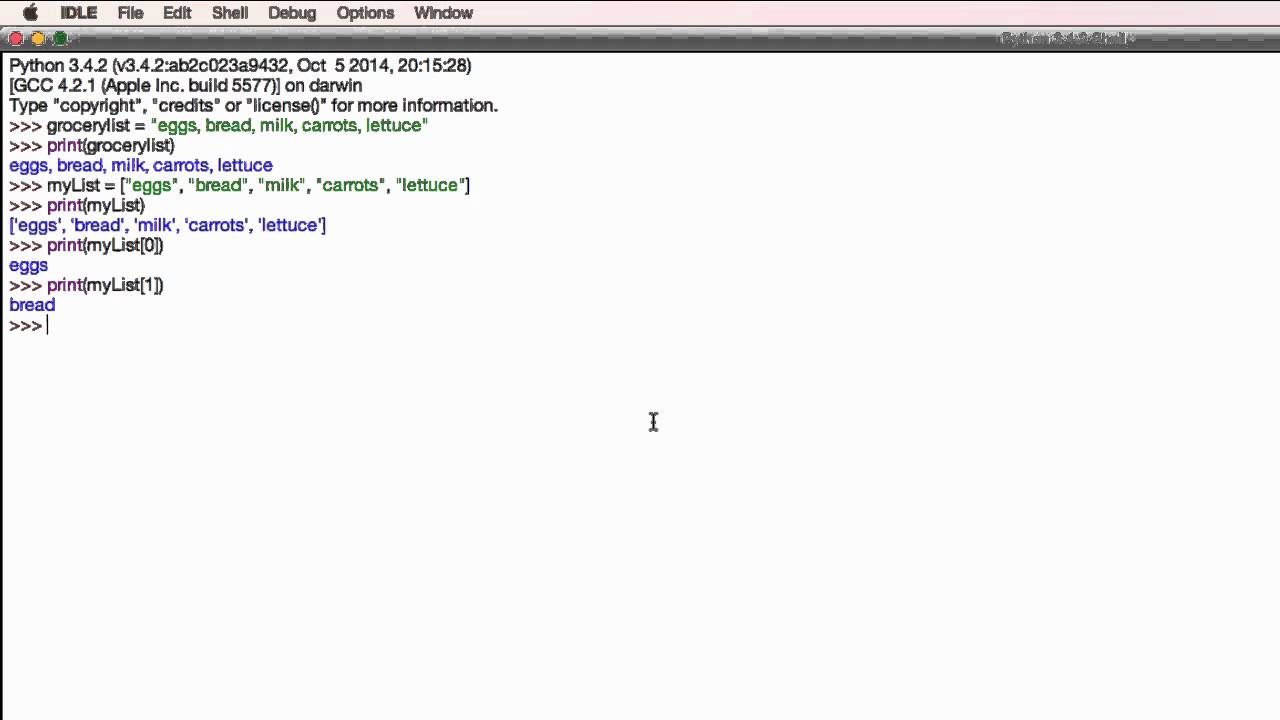
Task: Click the bracketed list output line
Action: click(x=167, y=225)
